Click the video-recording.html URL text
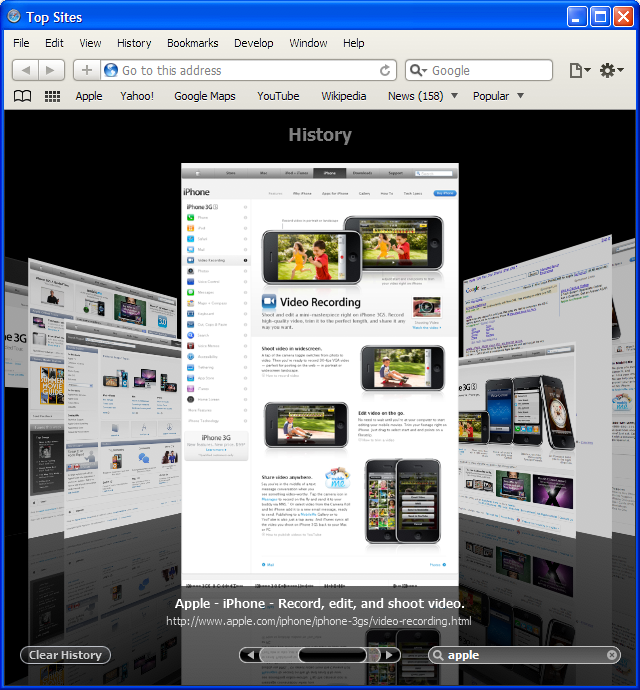 point(319,621)
